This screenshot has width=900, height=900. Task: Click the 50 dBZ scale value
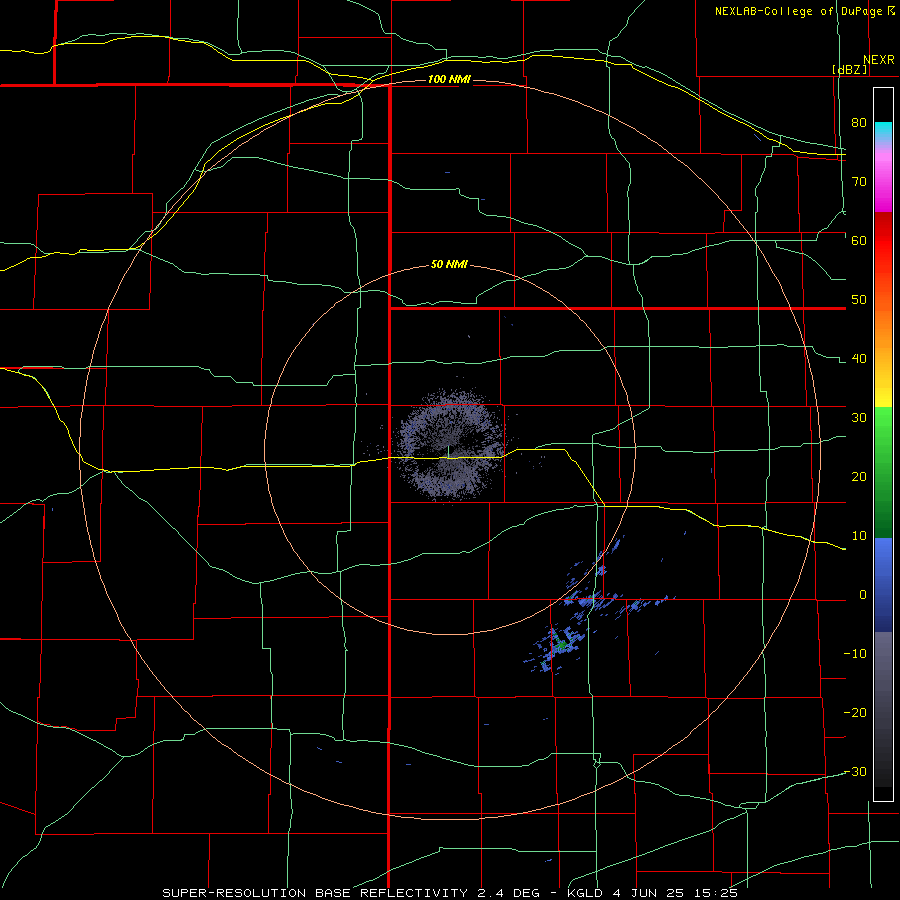[x=859, y=300]
